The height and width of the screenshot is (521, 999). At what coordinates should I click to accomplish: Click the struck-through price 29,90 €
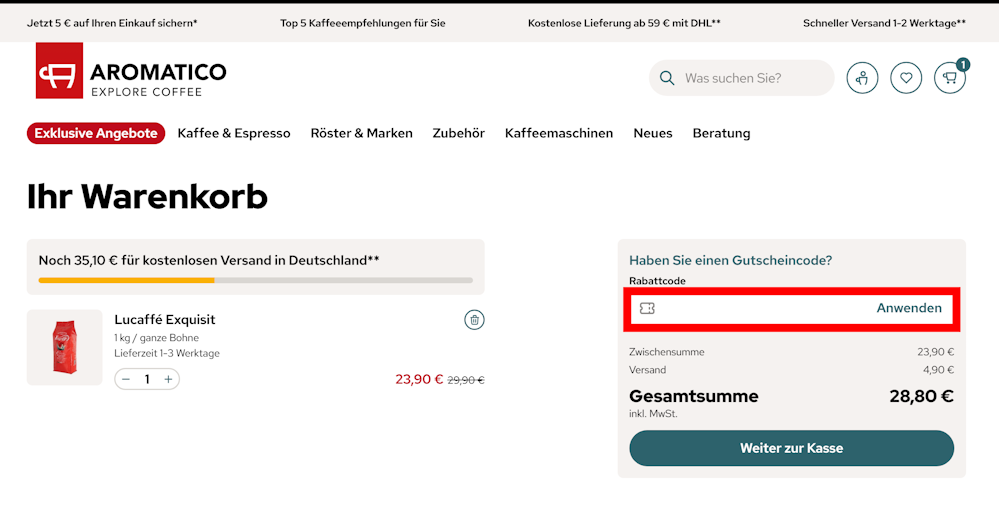466,380
